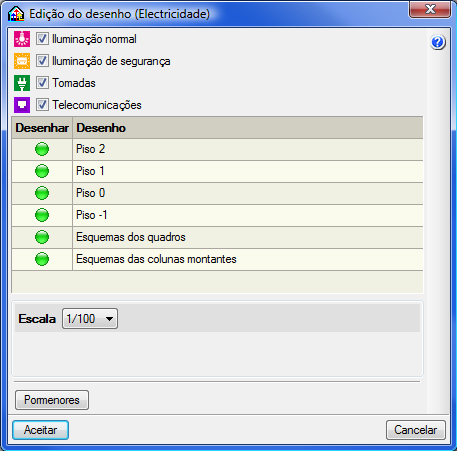Disable the Tomadas checkbox
This screenshot has height=451, width=457.
(42, 83)
